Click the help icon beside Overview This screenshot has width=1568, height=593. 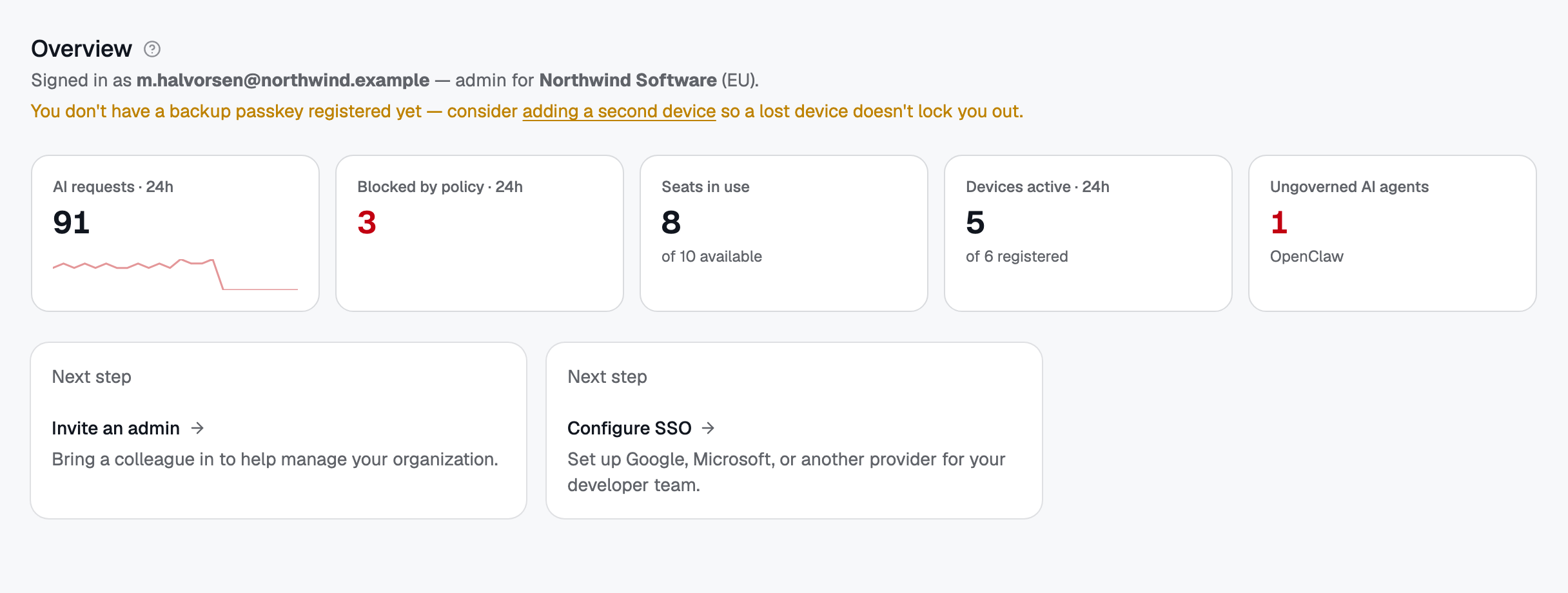(x=152, y=49)
